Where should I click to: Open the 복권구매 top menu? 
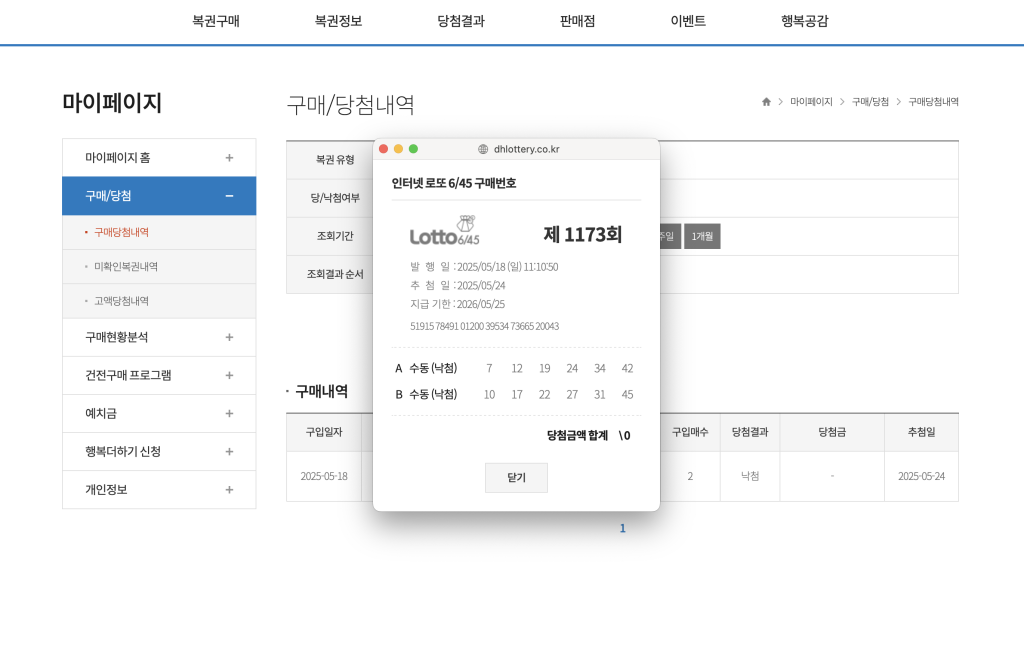click(x=216, y=21)
